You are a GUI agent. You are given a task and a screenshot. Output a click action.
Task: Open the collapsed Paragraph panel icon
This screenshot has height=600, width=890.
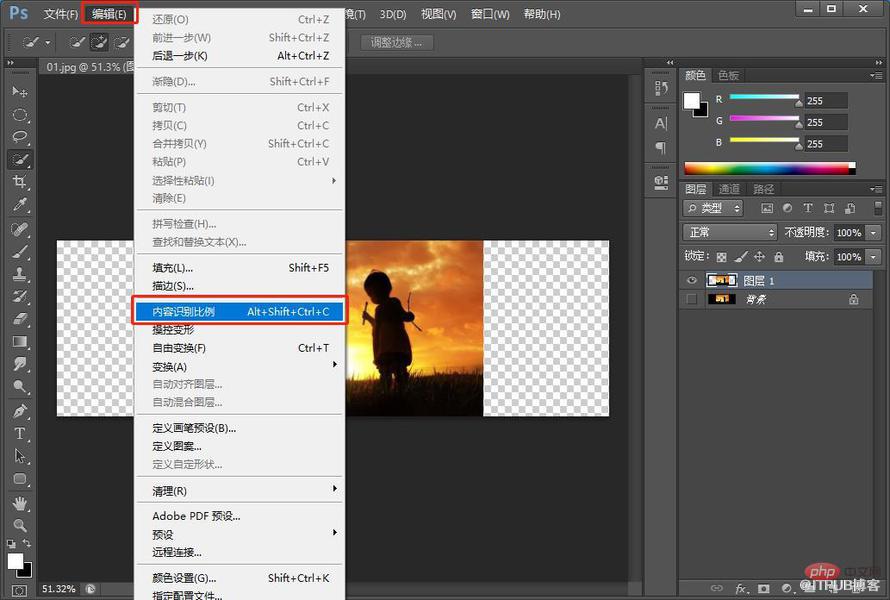(x=661, y=148)
